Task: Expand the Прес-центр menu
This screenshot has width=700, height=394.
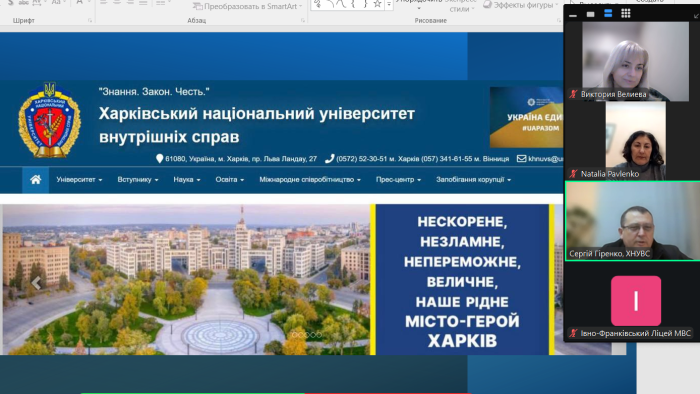Action: point(398,179)
